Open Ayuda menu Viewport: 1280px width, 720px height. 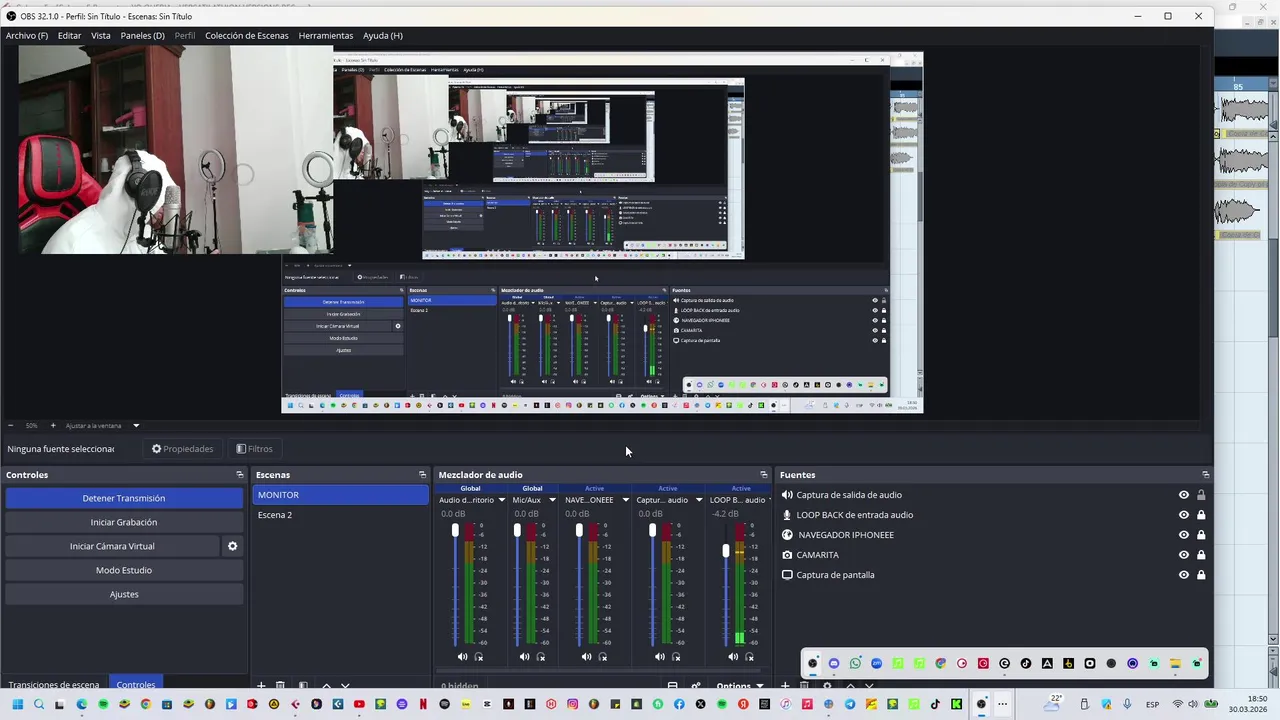(383, 35)
